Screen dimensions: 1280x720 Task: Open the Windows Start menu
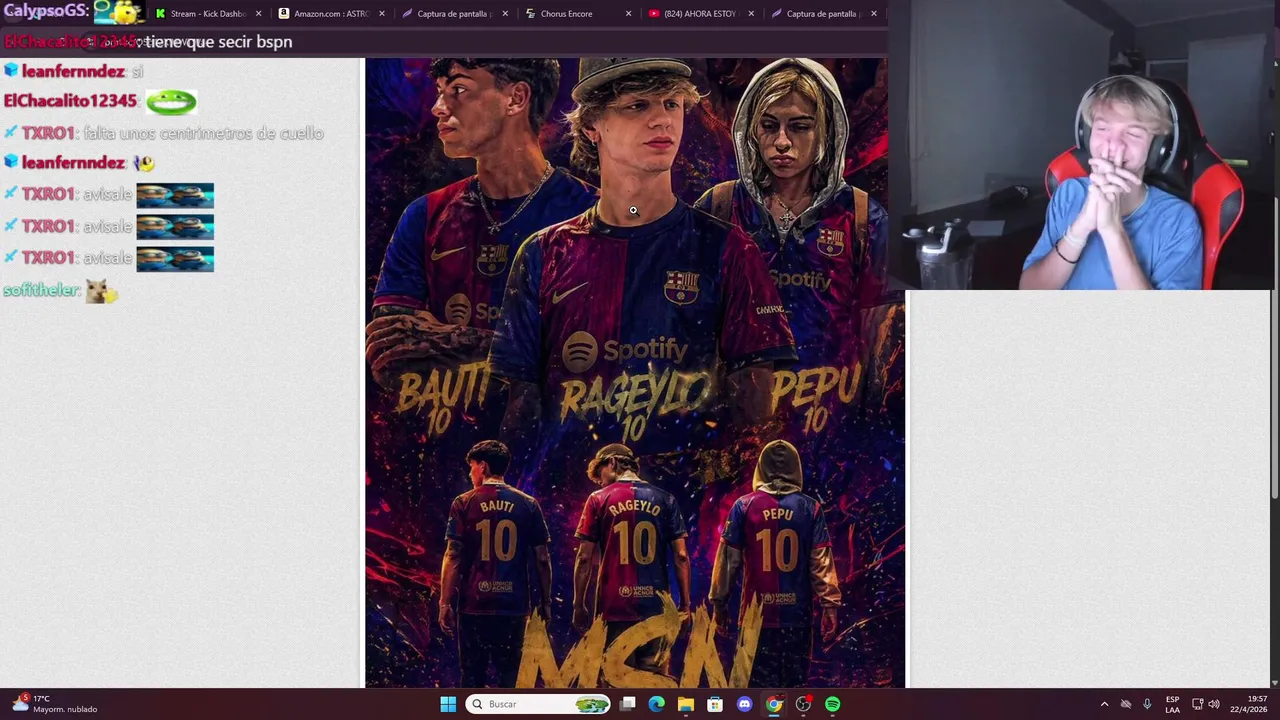point(448,704)
